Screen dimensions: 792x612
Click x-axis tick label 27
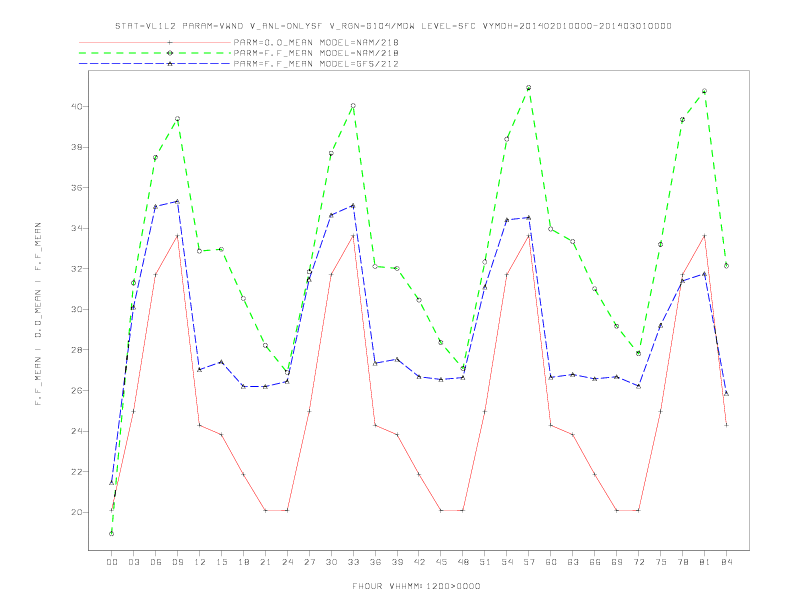point(309,562)
